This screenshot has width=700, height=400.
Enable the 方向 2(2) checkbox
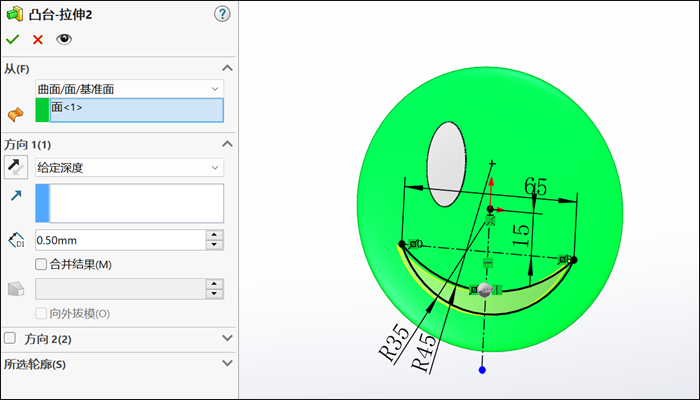point(10,338)
